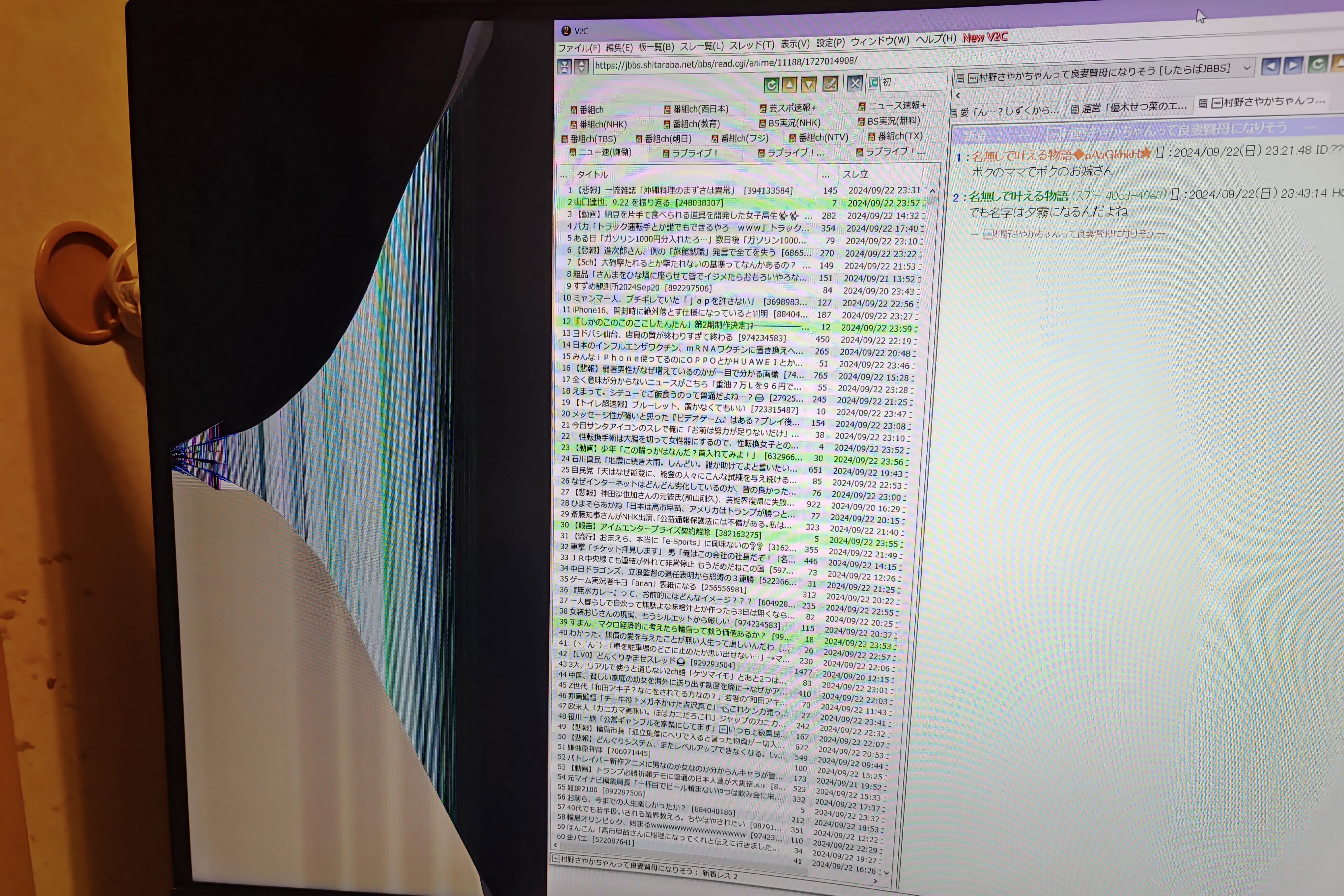1344x896 pixels.
Task: Click the orange up-arrow toolbar icon
Action: [x=790, y=85]
